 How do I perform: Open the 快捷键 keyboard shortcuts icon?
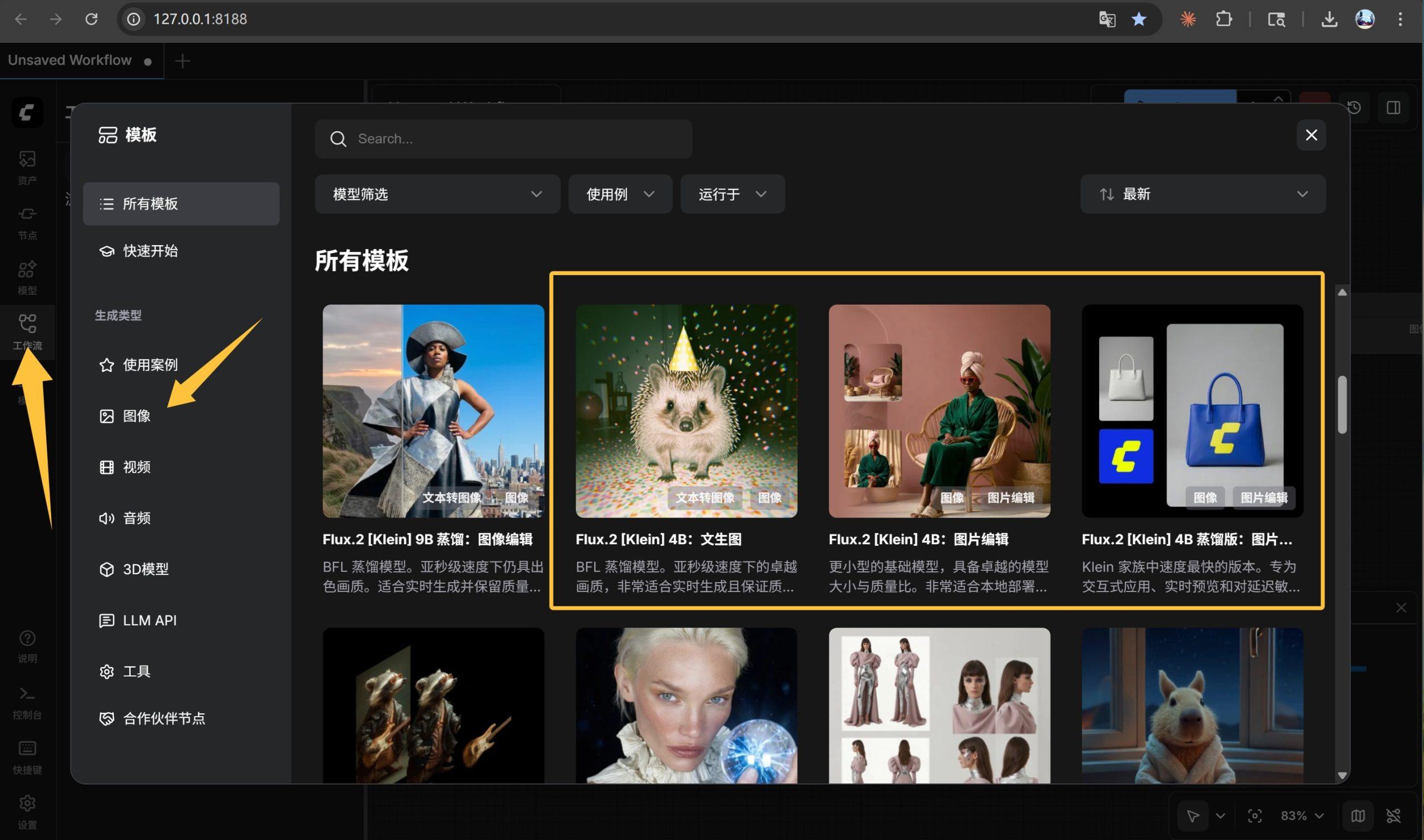tap(27, 749)
